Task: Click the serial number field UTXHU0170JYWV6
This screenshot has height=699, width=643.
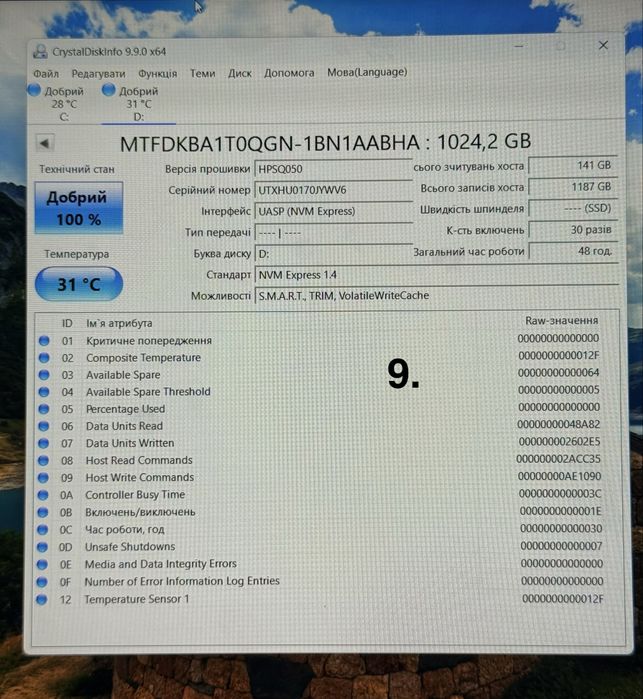Action: tap(333, 190)
